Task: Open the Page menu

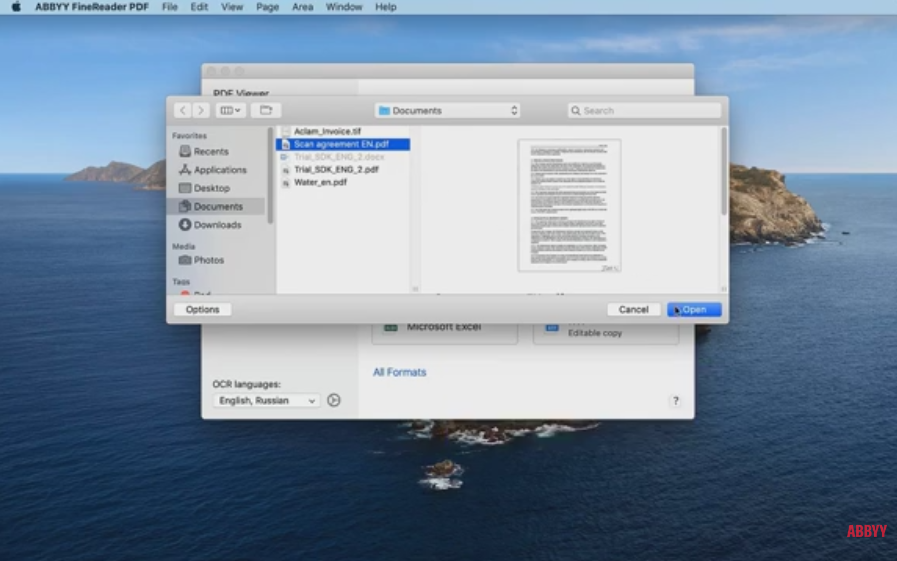Action: tap(267, 7)
